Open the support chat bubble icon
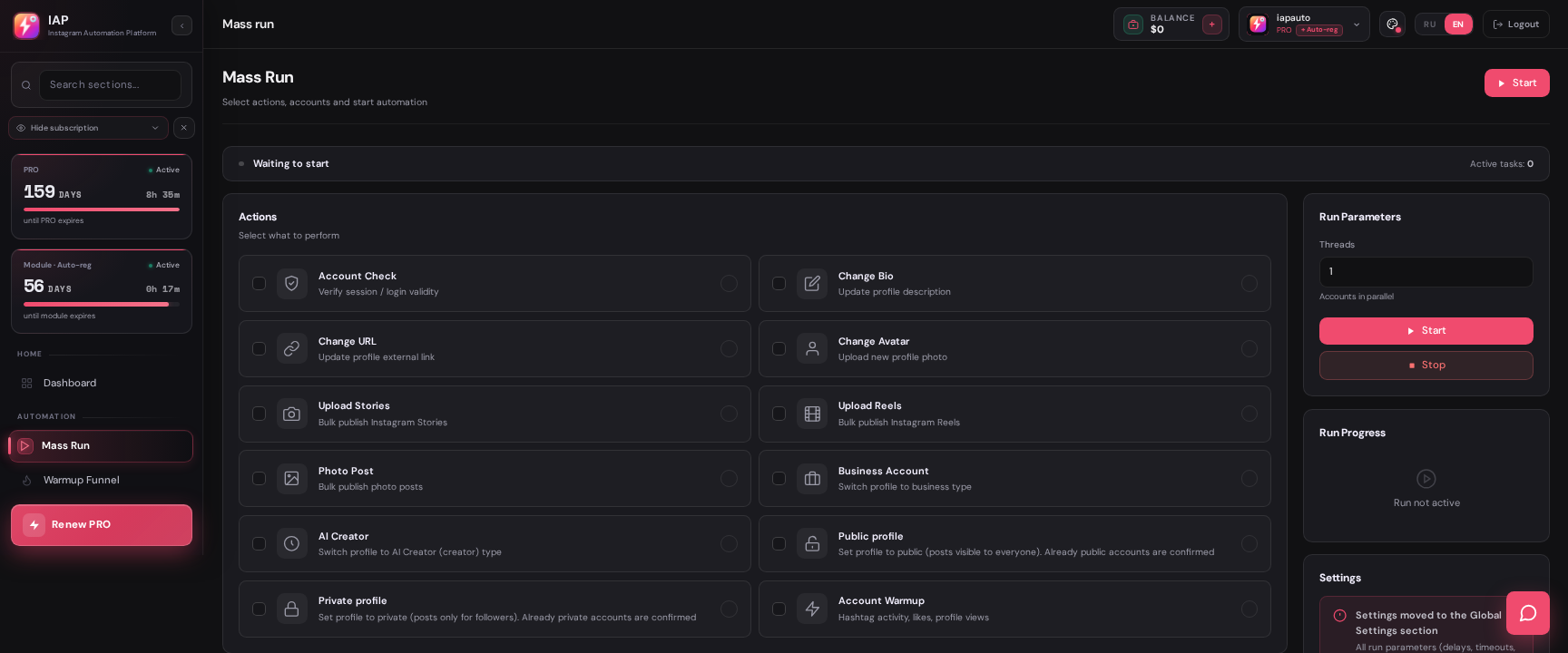The image size is (1568, 653). point(1528,613)
